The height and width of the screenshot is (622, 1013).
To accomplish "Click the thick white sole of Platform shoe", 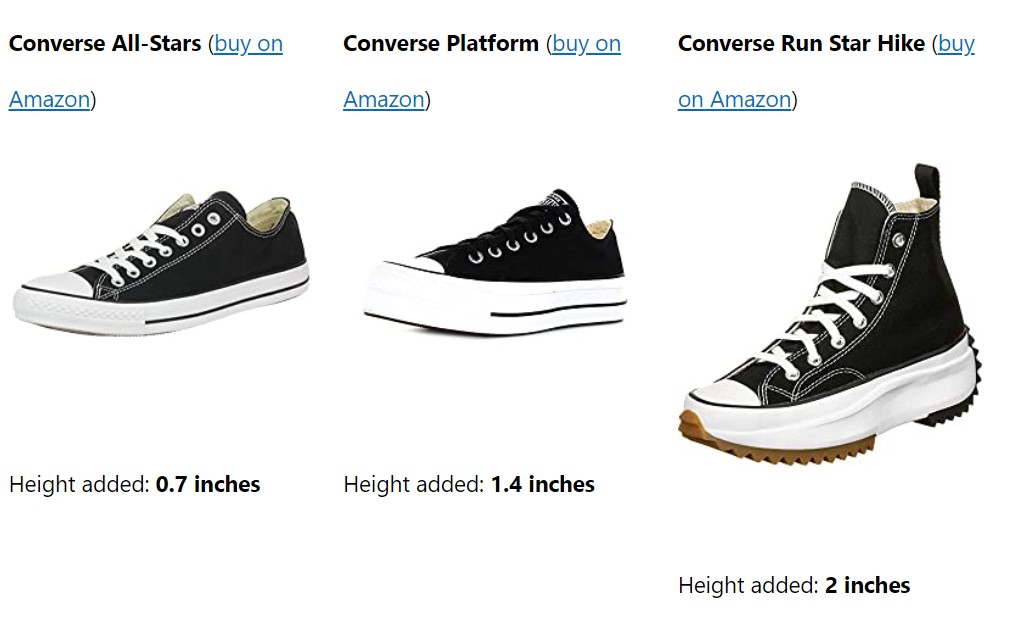I will [x=494, y=302].
